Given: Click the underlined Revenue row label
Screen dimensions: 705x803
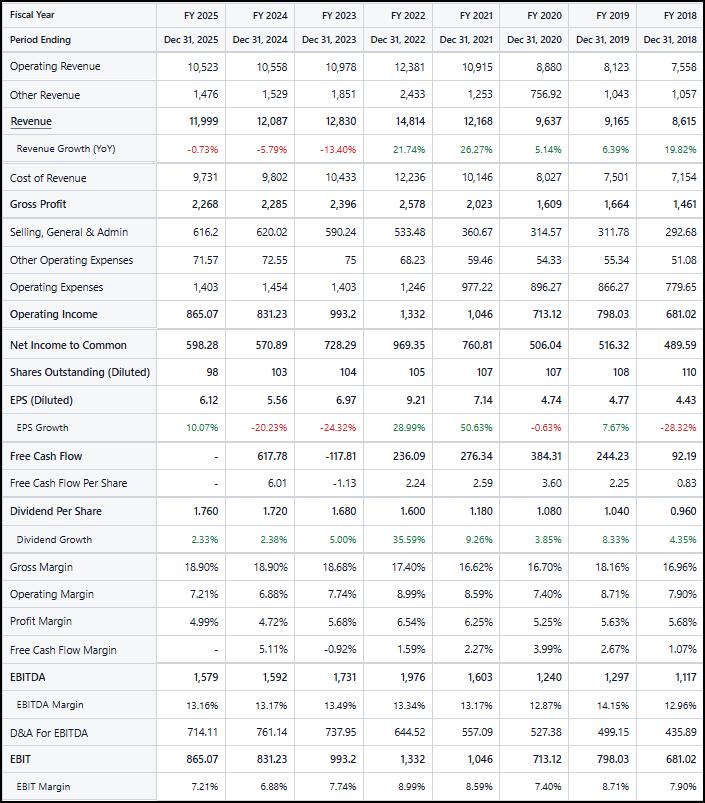Looking at the screenshot, I should [x=30, y=121].
